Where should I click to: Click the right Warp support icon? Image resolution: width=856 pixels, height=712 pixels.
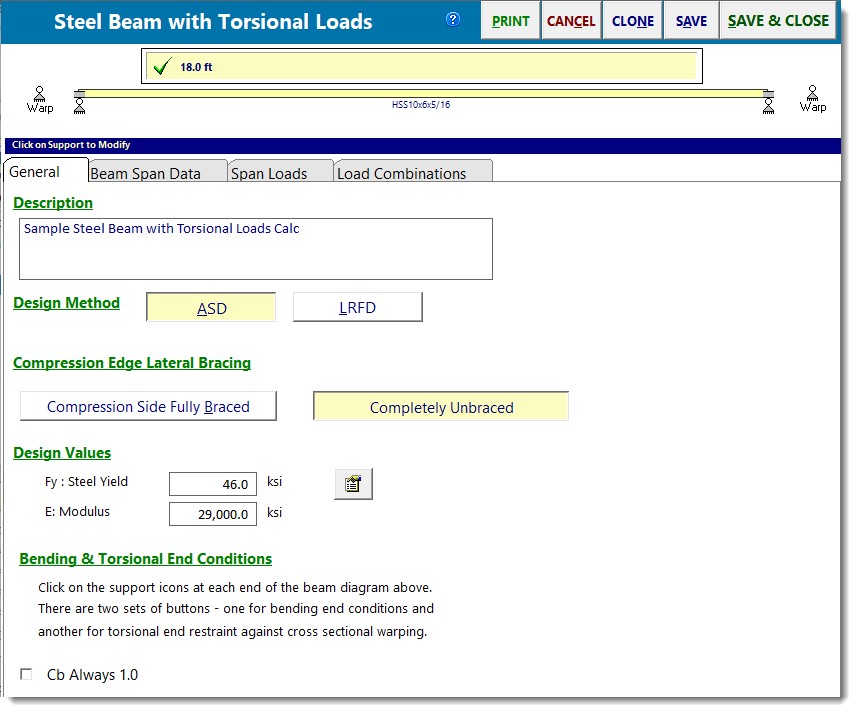(x=813, y=98)
